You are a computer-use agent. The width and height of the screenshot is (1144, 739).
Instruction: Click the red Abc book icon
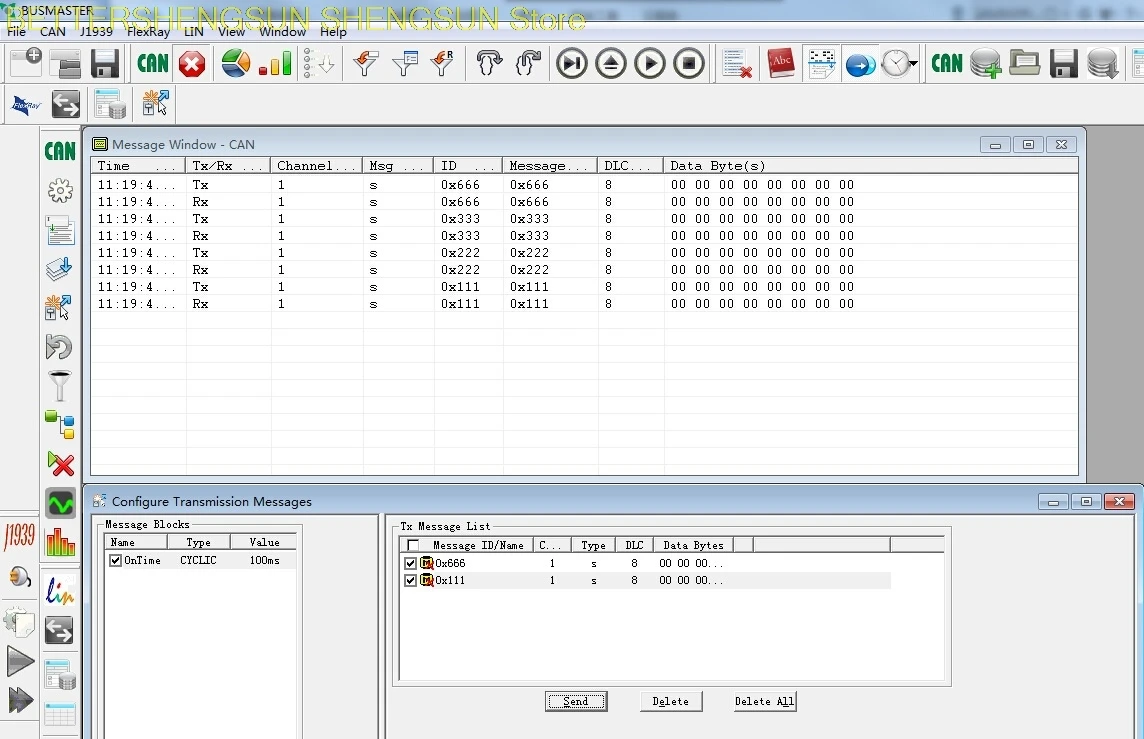781,63
